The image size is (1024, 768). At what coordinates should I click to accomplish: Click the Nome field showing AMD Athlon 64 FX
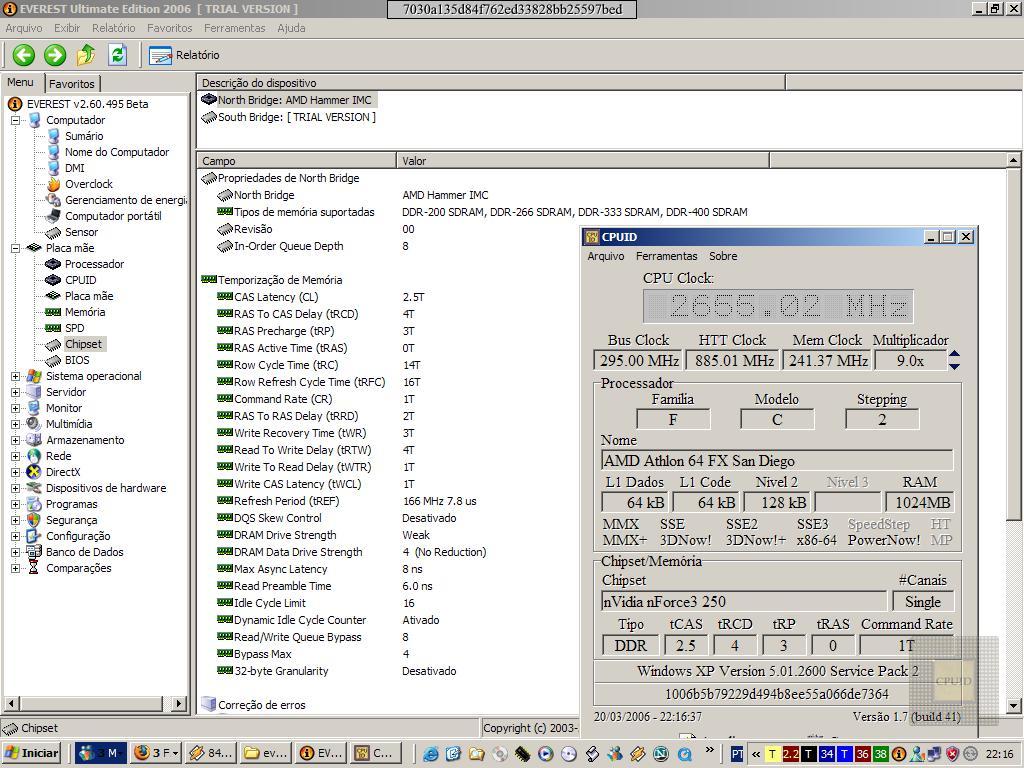776,460
